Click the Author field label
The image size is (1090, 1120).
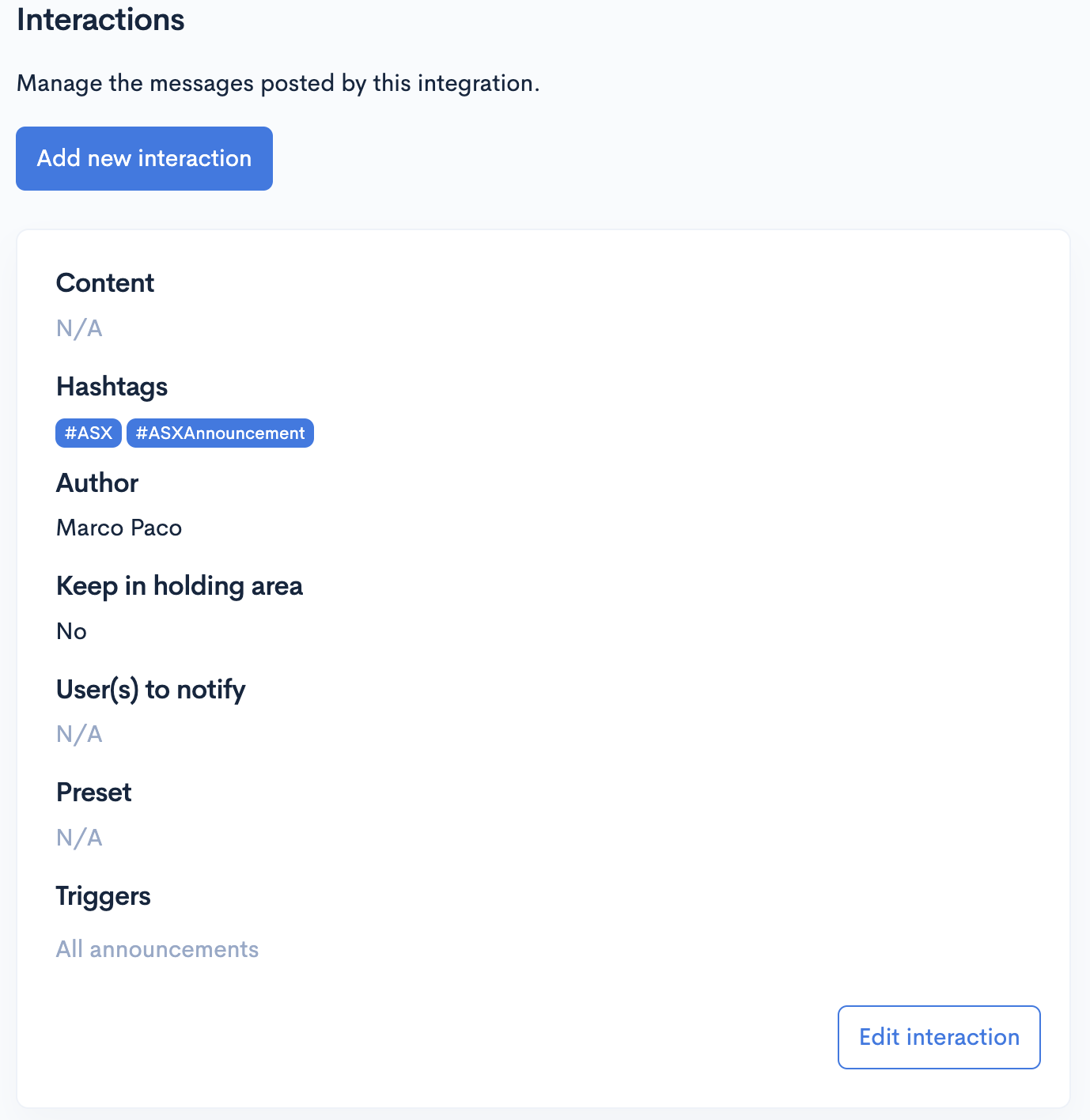pos(97,482)
